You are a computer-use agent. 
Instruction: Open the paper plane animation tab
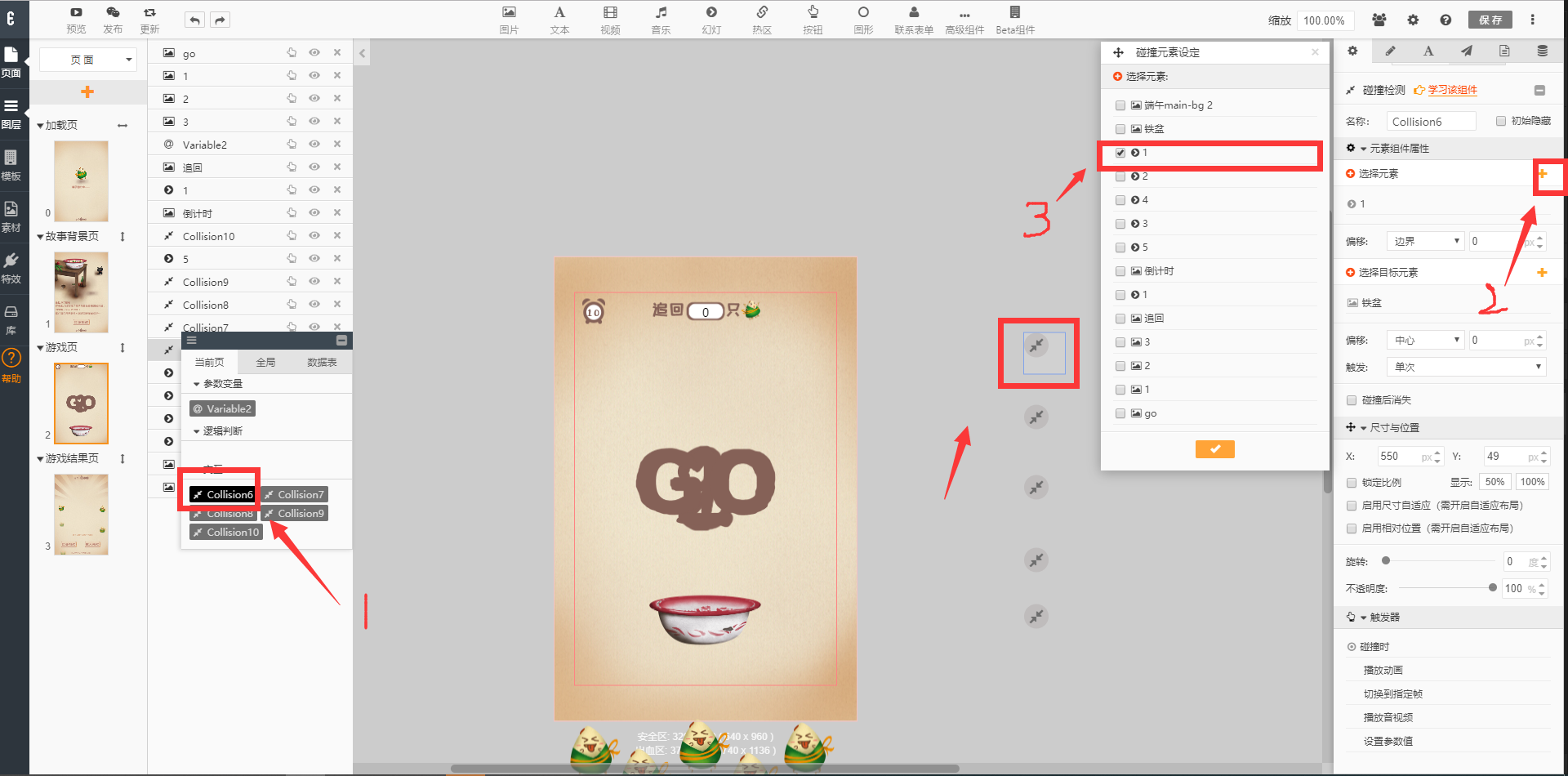[1467, 51]
